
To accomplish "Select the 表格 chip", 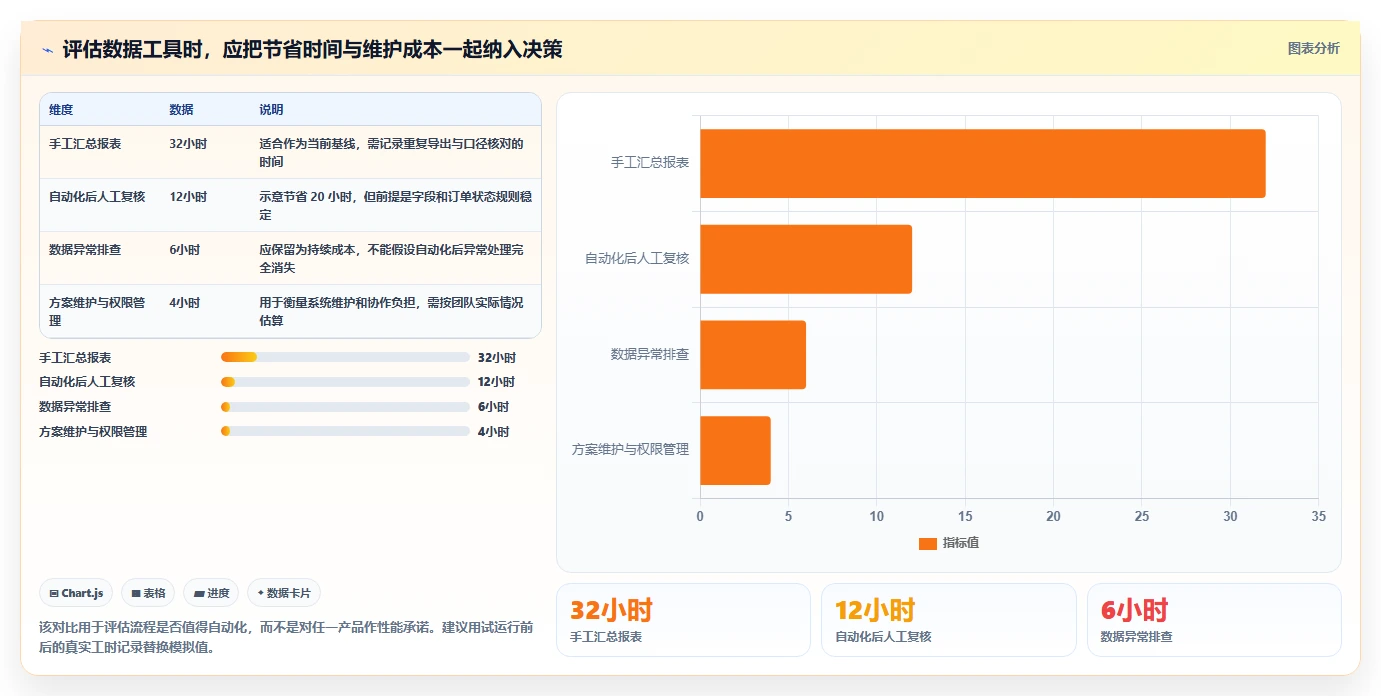I will 148,593.
